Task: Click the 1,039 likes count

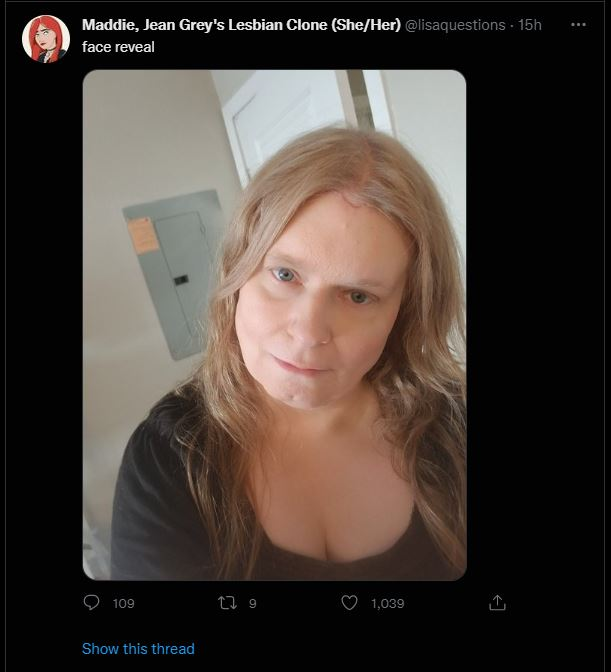Action: (x=388, y=603)
